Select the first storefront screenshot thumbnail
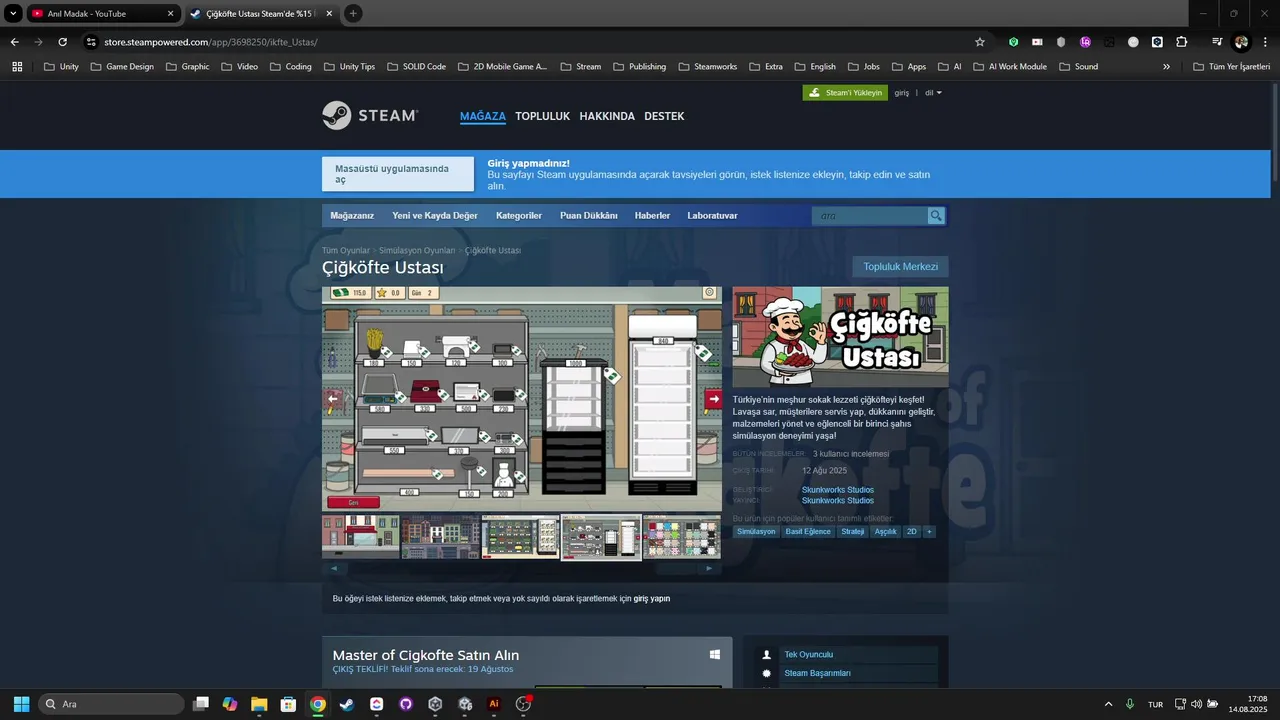Image resolution: width=1280 pixels, height=720 pixels. (360, 537)
